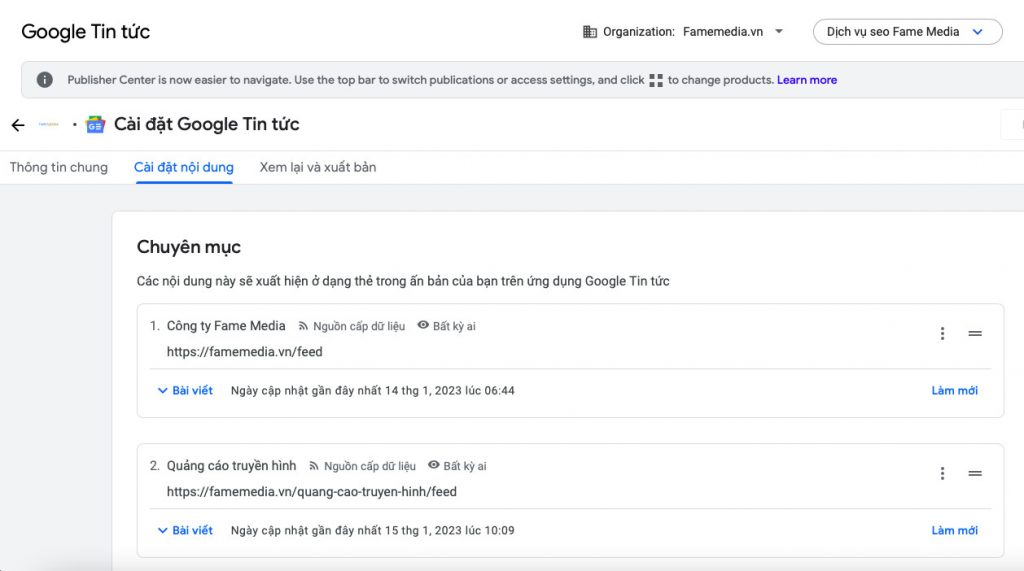The height and width of the screenshot is (571, 1024).
Task: Click the info icon in the banner
Action: coord(44,80)
